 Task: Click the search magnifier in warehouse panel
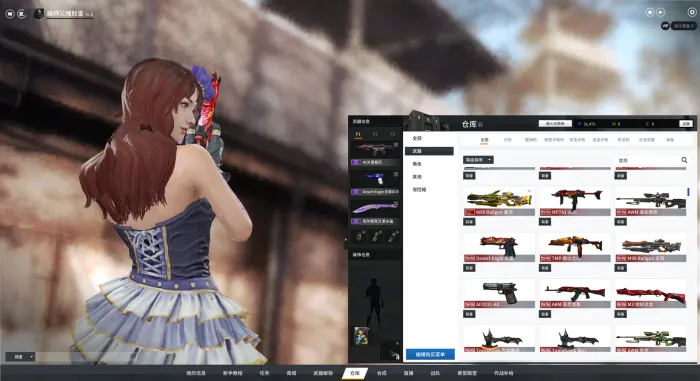pyautogui.click(x=684, y=160)
